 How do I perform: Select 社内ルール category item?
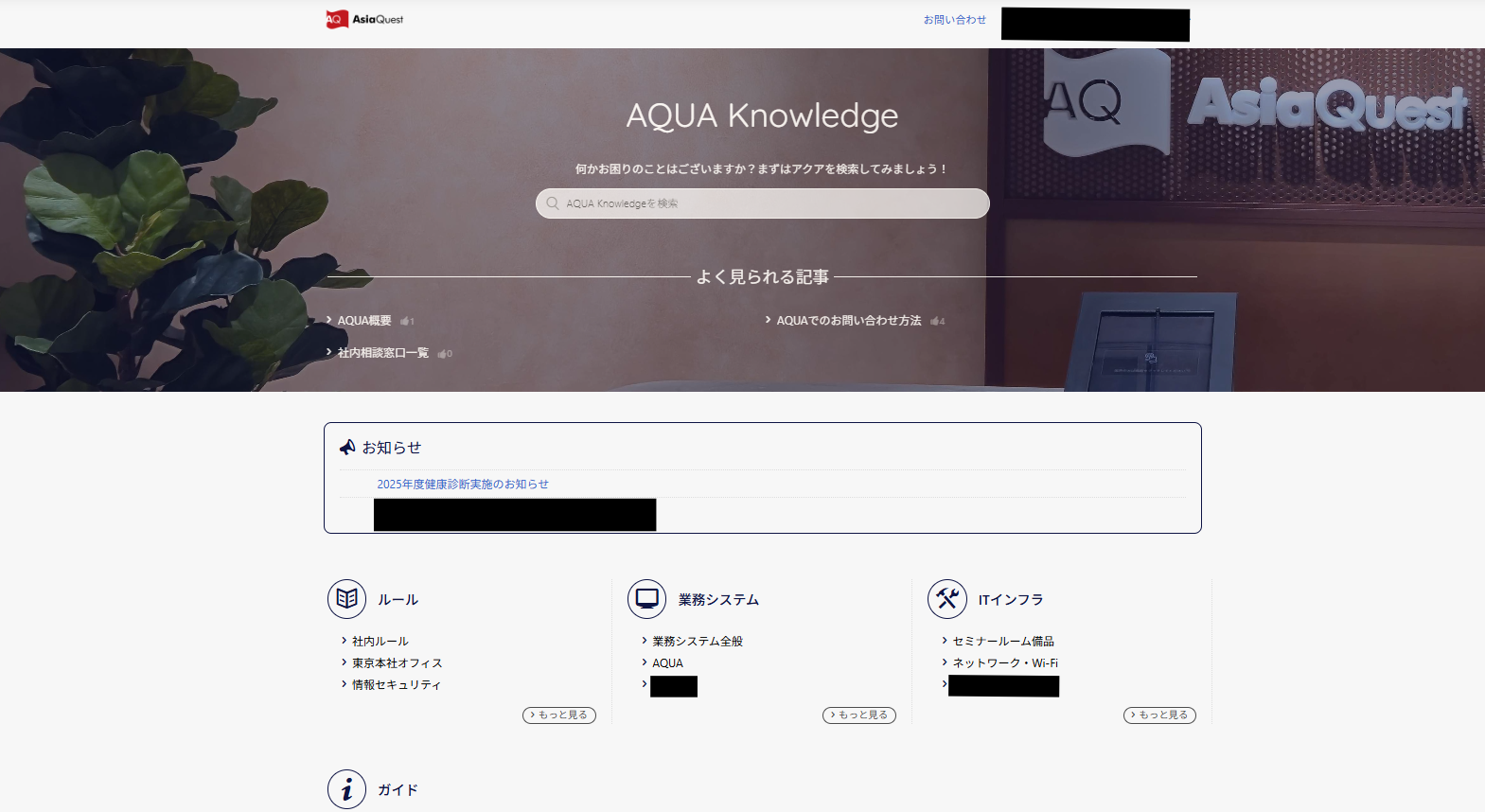pyautogui.click(x=380, y=642)
